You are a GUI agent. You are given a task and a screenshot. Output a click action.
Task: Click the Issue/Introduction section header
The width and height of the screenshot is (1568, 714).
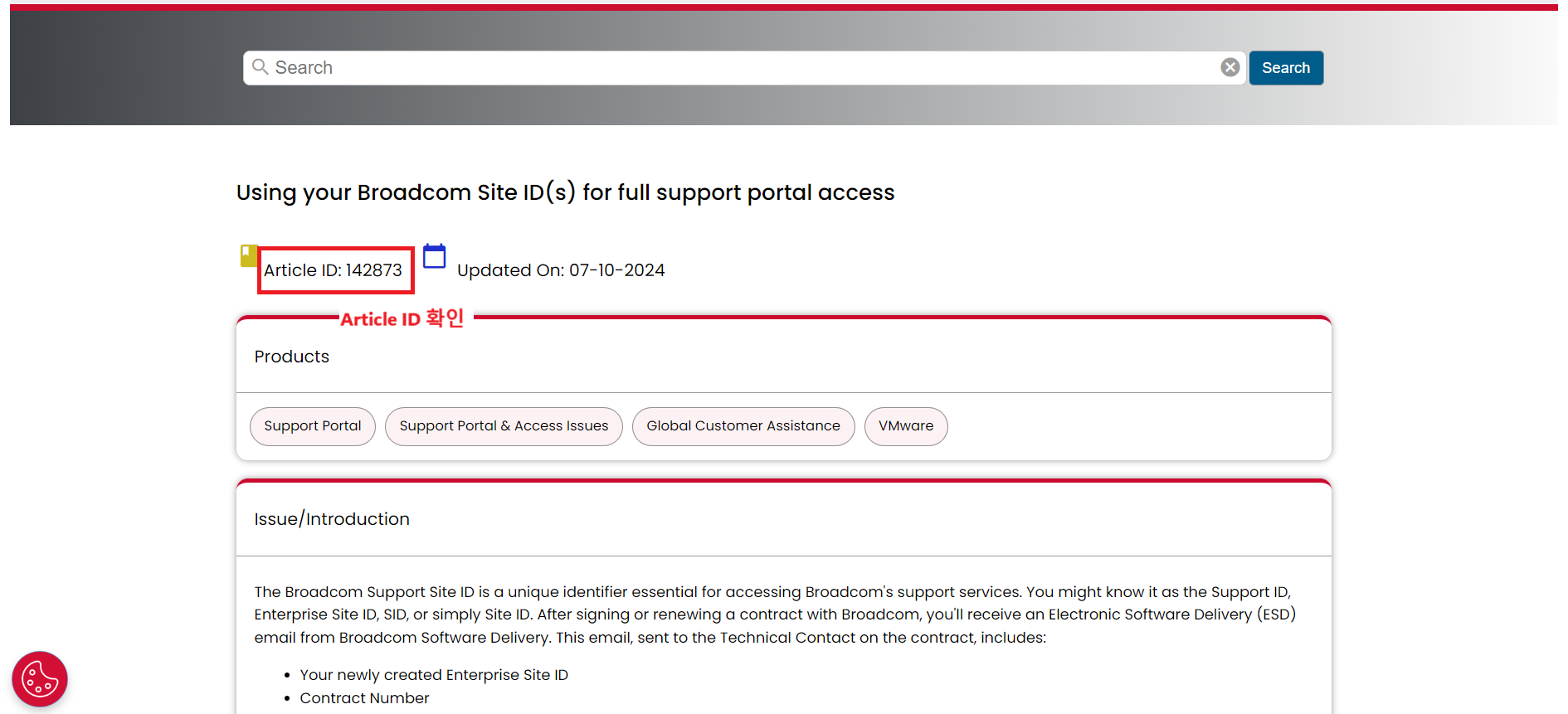332,519
